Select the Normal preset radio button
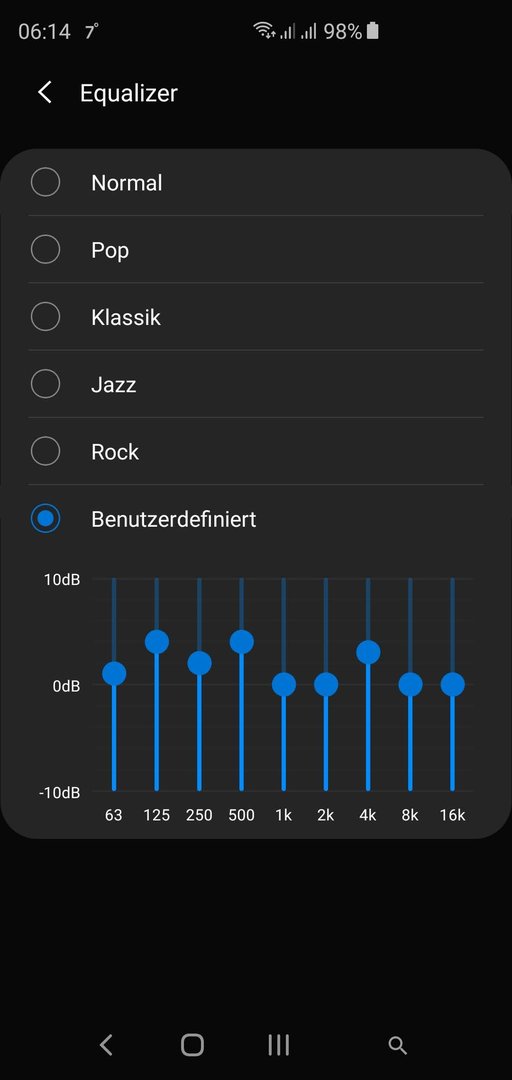The width and height of the screenshot is (512, 1080). click(x=45, y=183)
